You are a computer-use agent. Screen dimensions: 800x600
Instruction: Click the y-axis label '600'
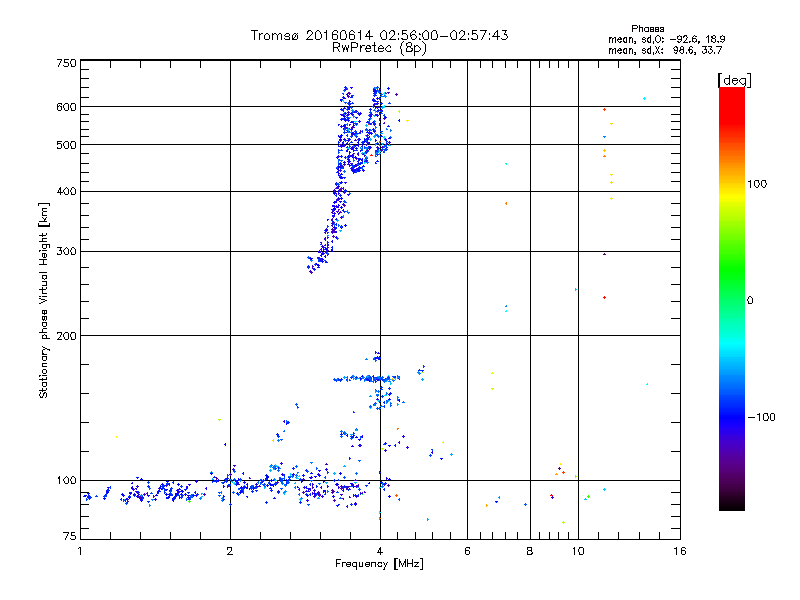pyautogui.click(x=66, y=107)
